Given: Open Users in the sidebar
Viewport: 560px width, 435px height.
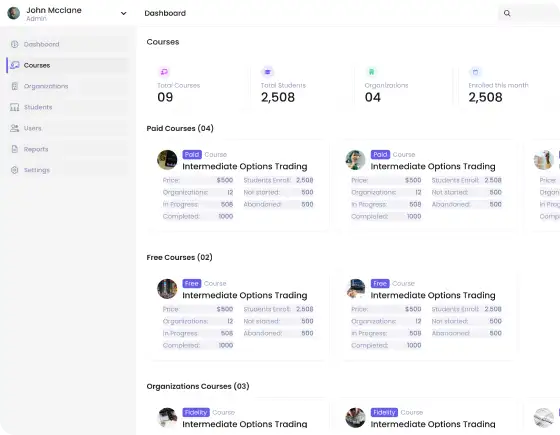Looking at the screenshot, I should 68,128.
